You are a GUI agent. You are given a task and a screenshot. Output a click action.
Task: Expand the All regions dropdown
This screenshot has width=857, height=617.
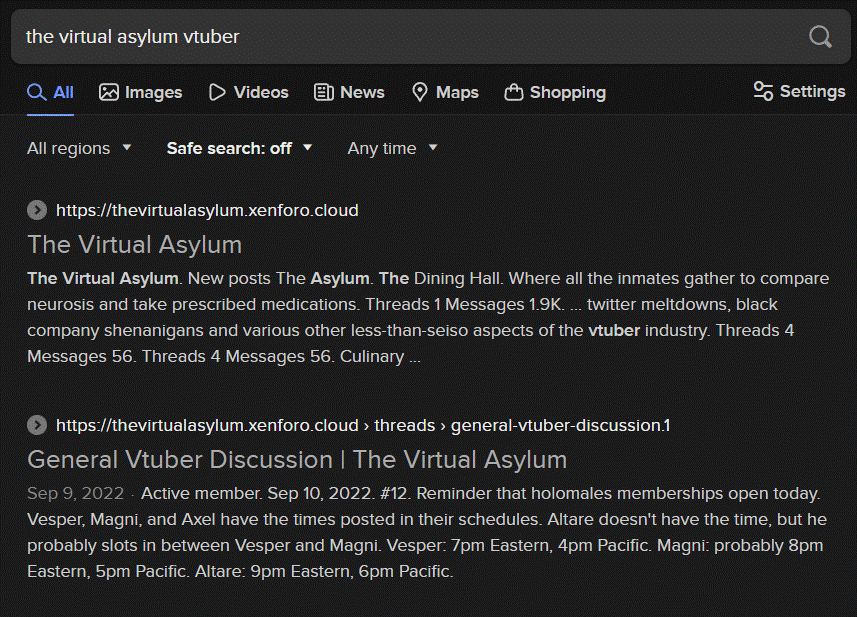[79, 148]
